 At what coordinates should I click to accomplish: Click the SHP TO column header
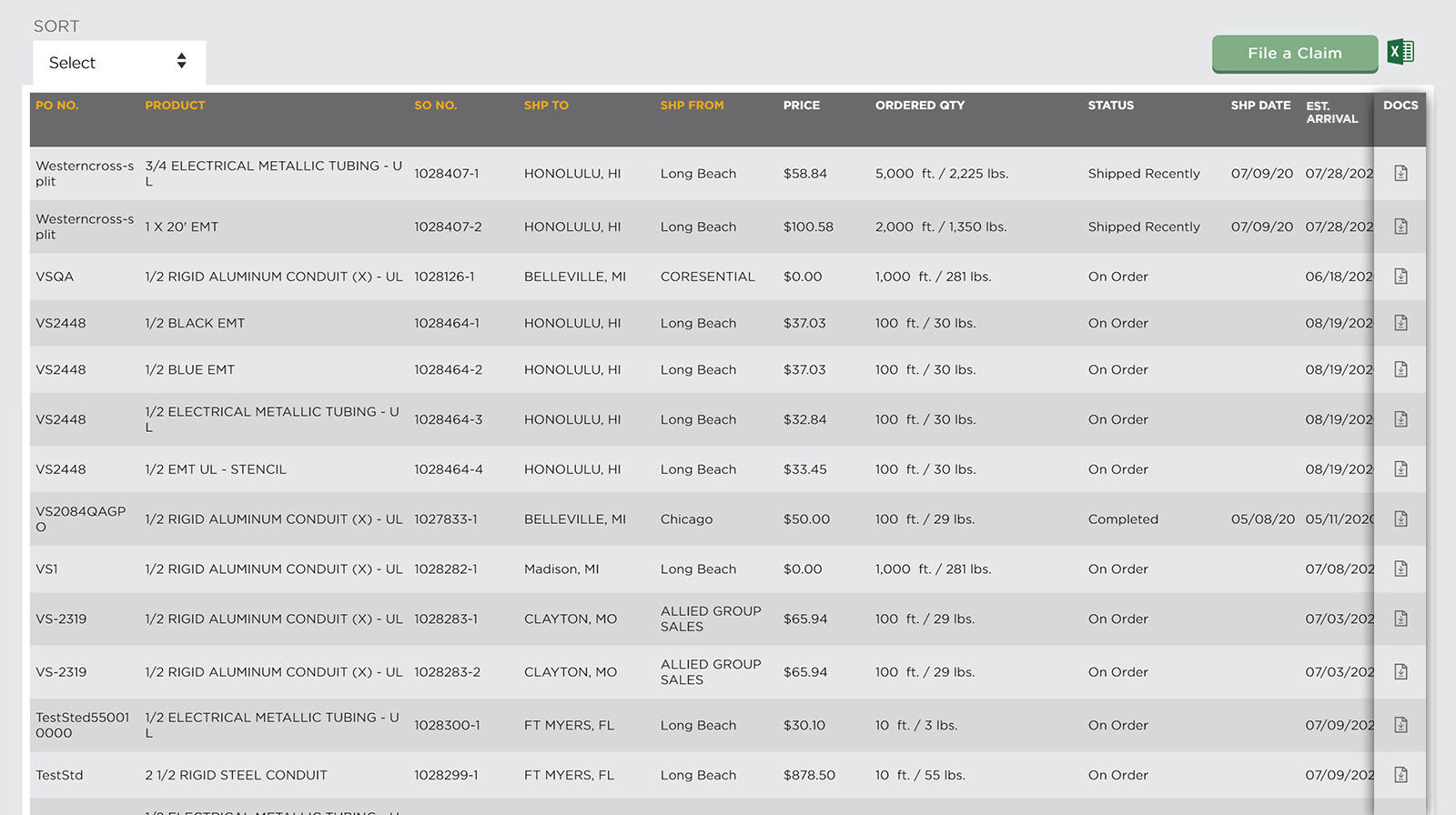(x=546, y=106)
